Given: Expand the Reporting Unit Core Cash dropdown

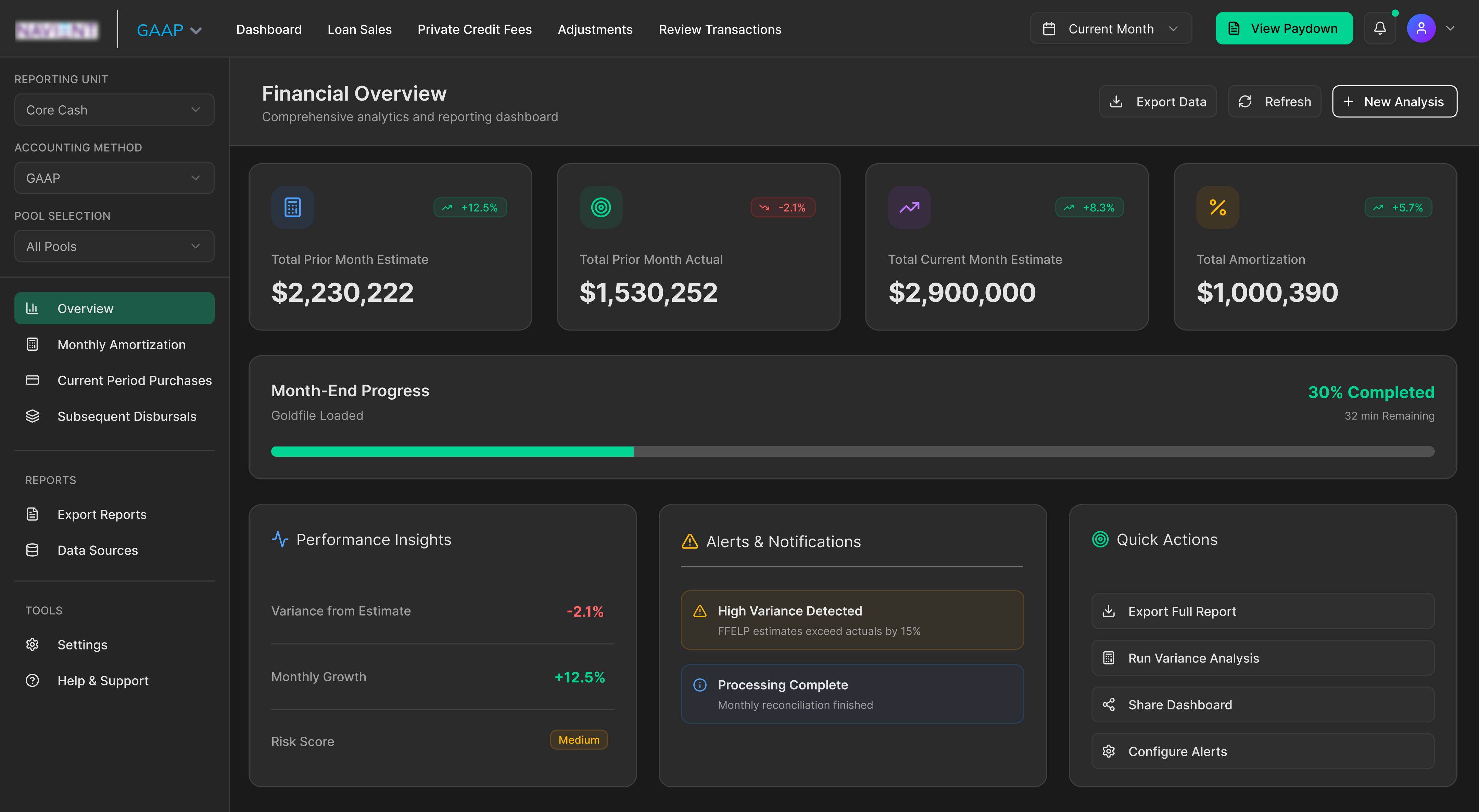Looking at the screenshot, I should coord(114,109).
